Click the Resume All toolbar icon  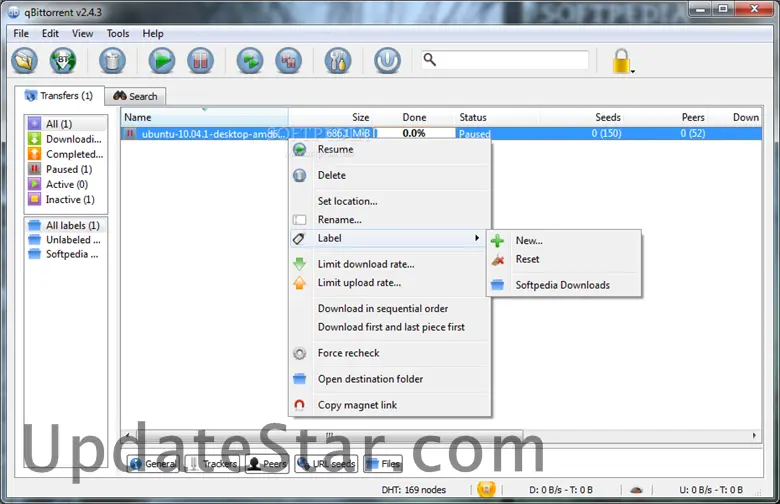click(250, 61)
